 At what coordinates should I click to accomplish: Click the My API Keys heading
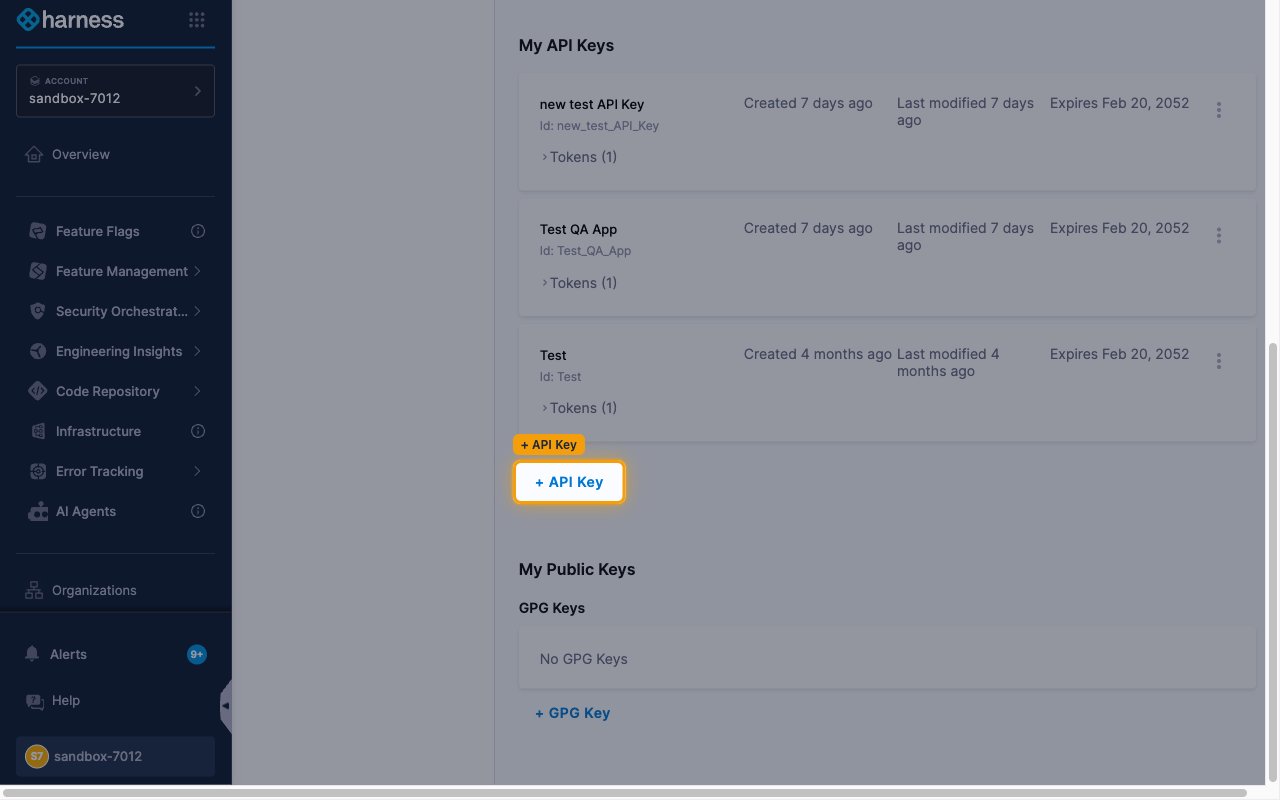[566, 45]
